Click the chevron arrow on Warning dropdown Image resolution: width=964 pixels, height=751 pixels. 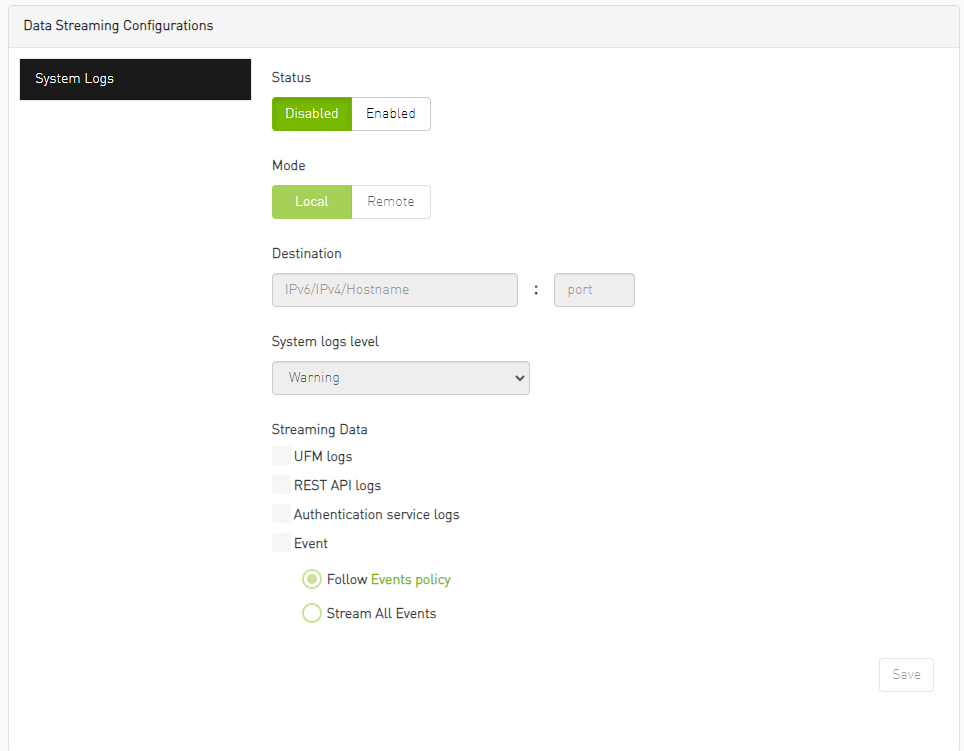click(518, 378)
